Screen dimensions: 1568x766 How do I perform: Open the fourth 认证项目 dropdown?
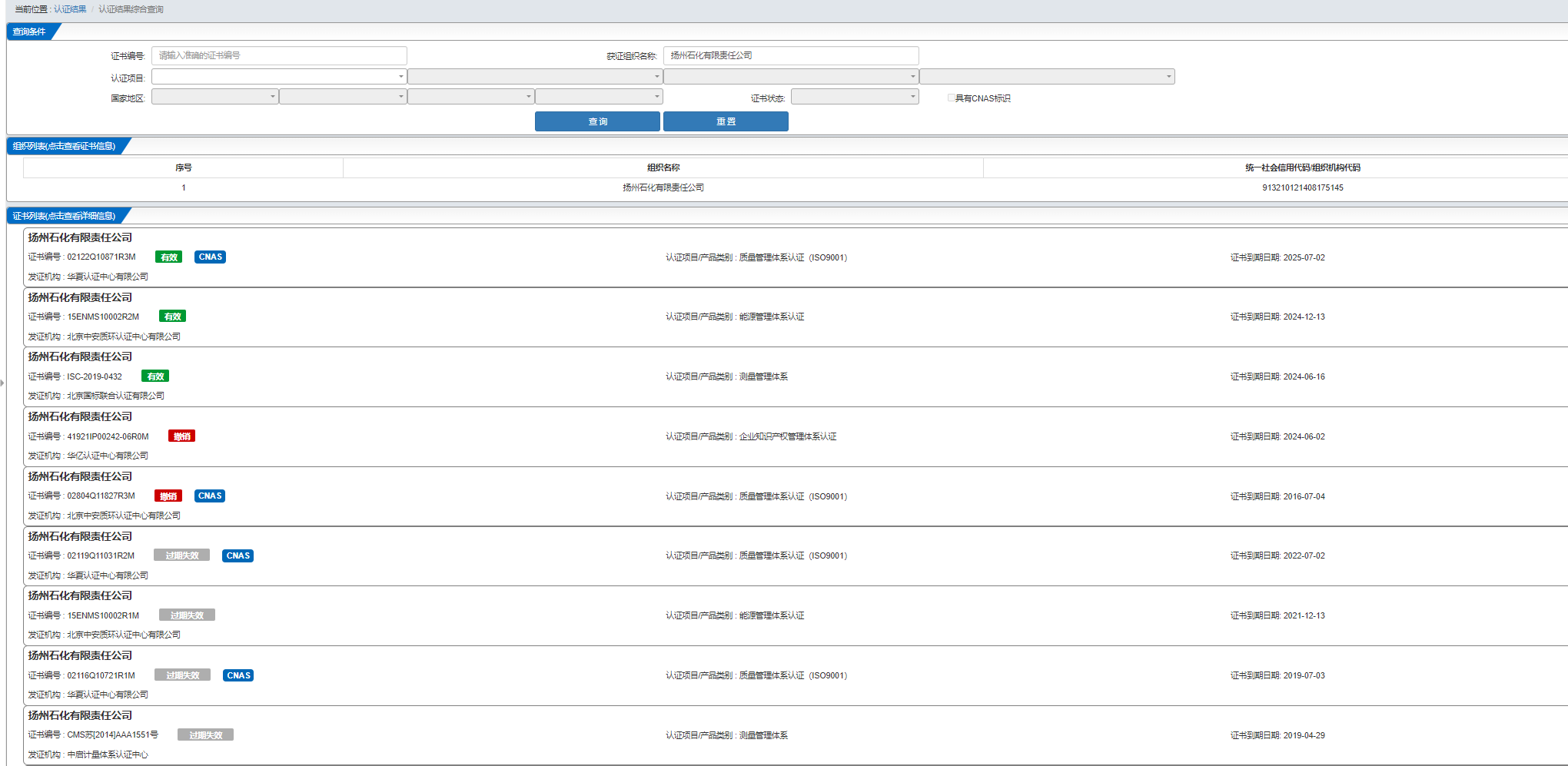pyautogui.click(x=1047, y=76)
